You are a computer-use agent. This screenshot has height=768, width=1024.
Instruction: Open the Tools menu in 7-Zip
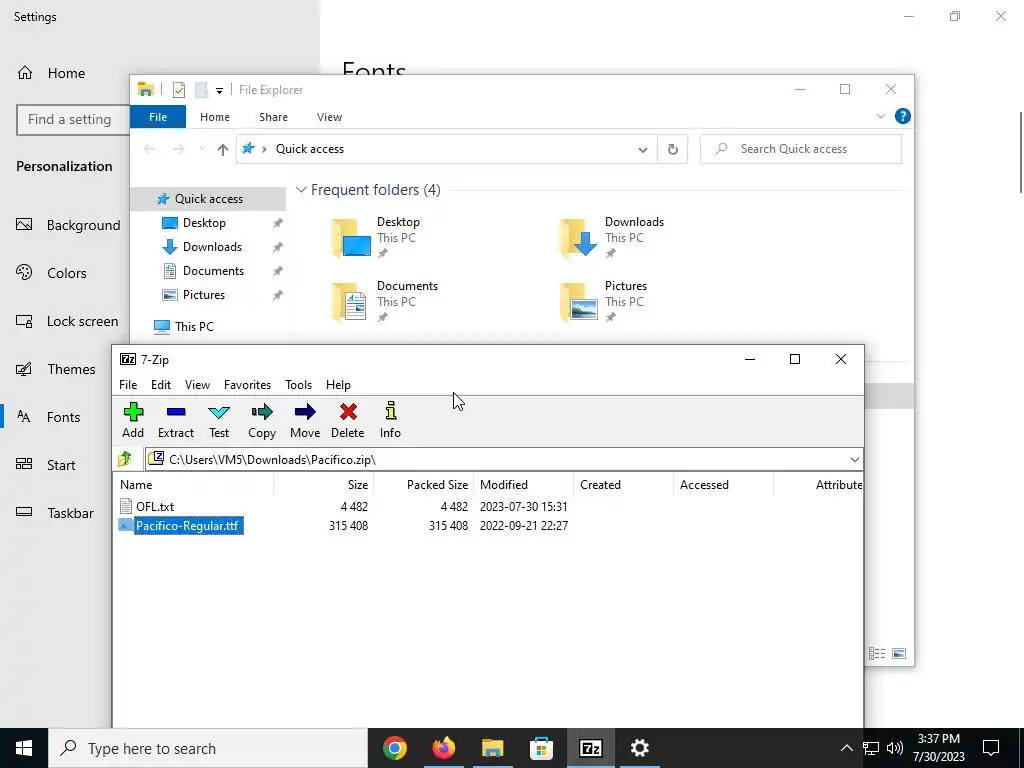[x=298, y=385]
